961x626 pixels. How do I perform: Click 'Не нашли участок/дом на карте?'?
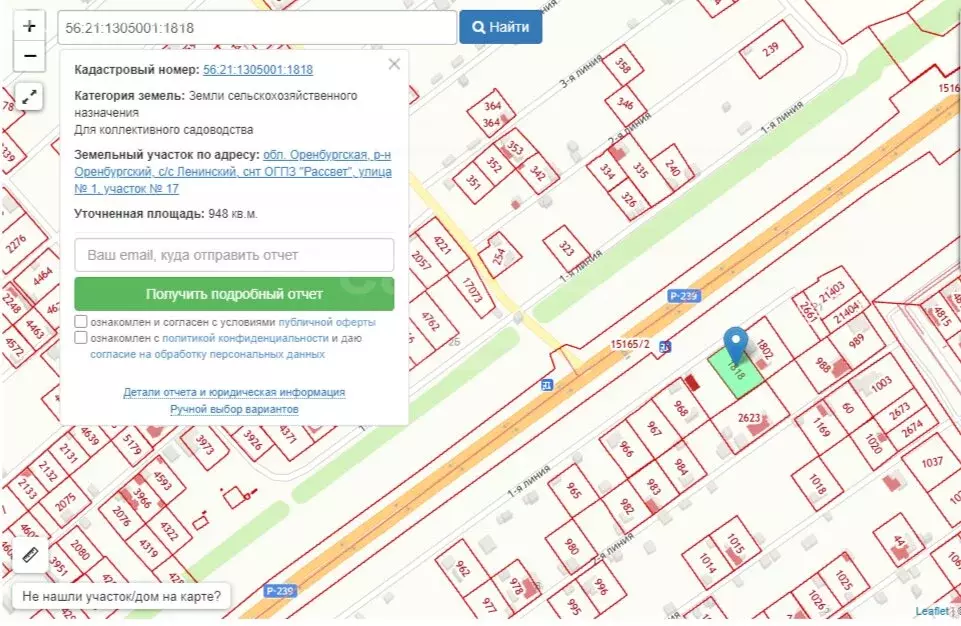coord(121,597)
